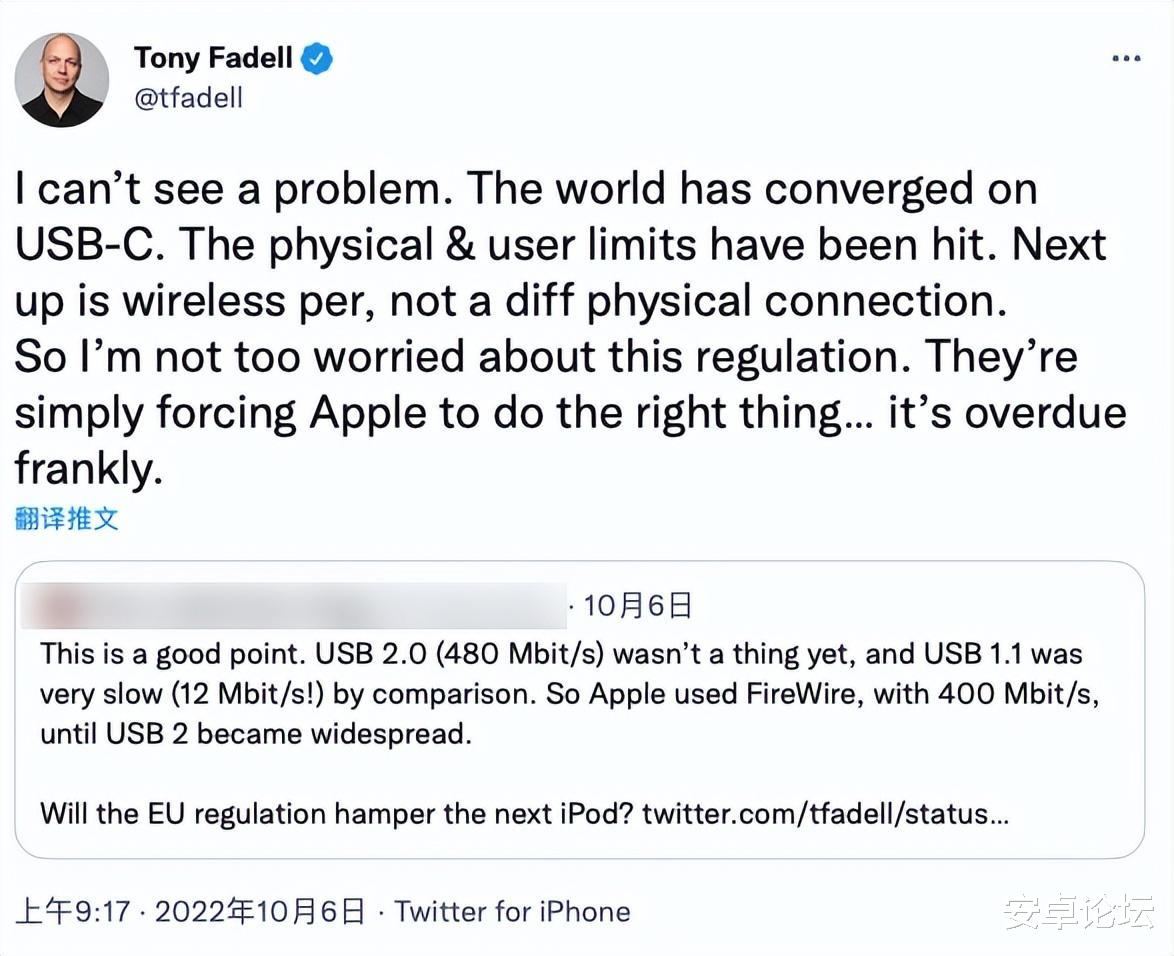This screenshot has height=956, width=1174.
Task: Open the "Tony Fadell" display name
Action: pyautogui.click(x=213, y=58)
